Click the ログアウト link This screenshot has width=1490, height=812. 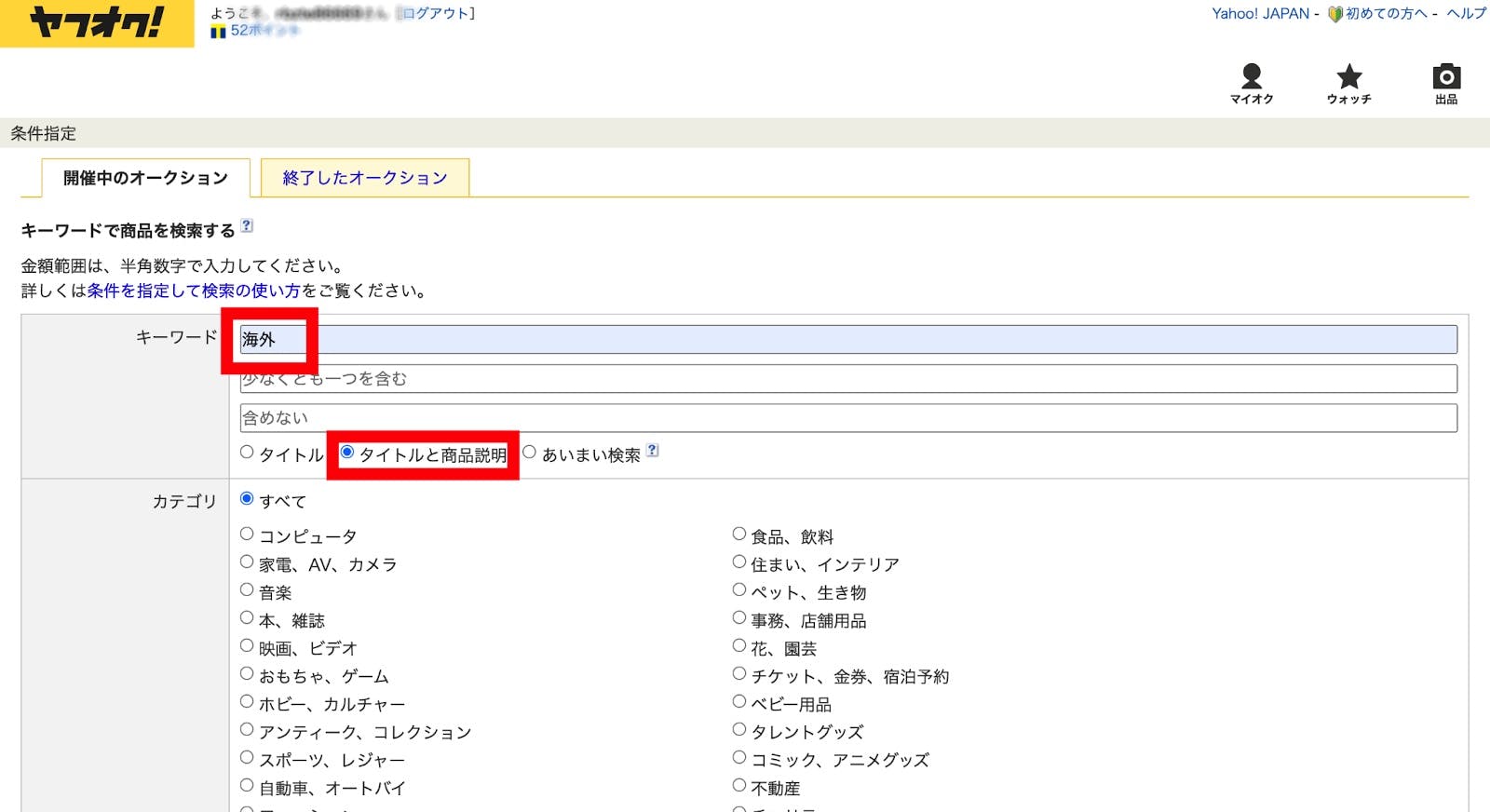point(437,13)
